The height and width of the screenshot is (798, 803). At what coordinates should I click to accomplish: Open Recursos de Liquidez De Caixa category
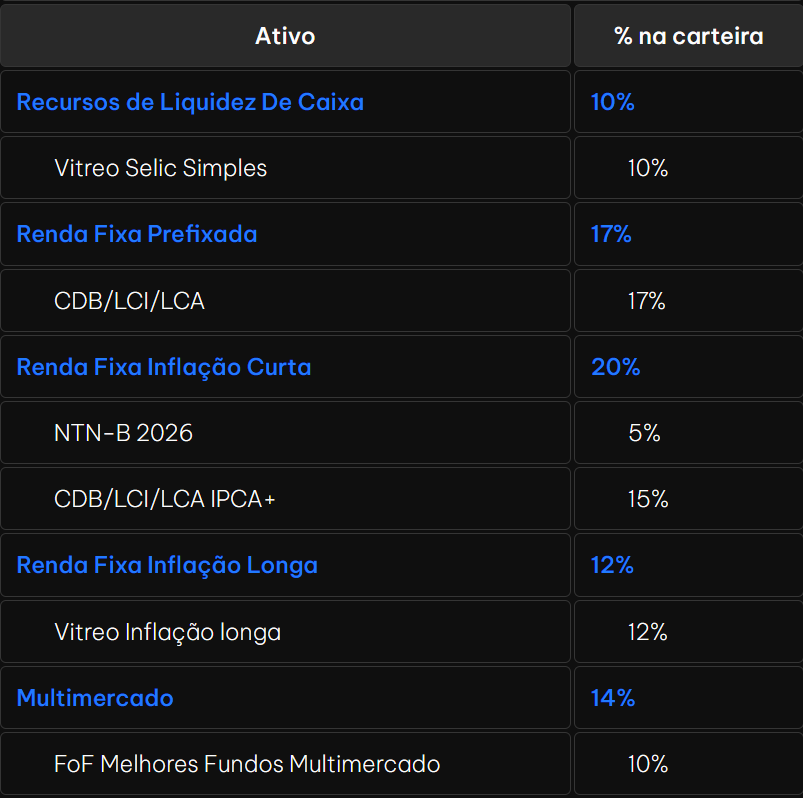190,102
